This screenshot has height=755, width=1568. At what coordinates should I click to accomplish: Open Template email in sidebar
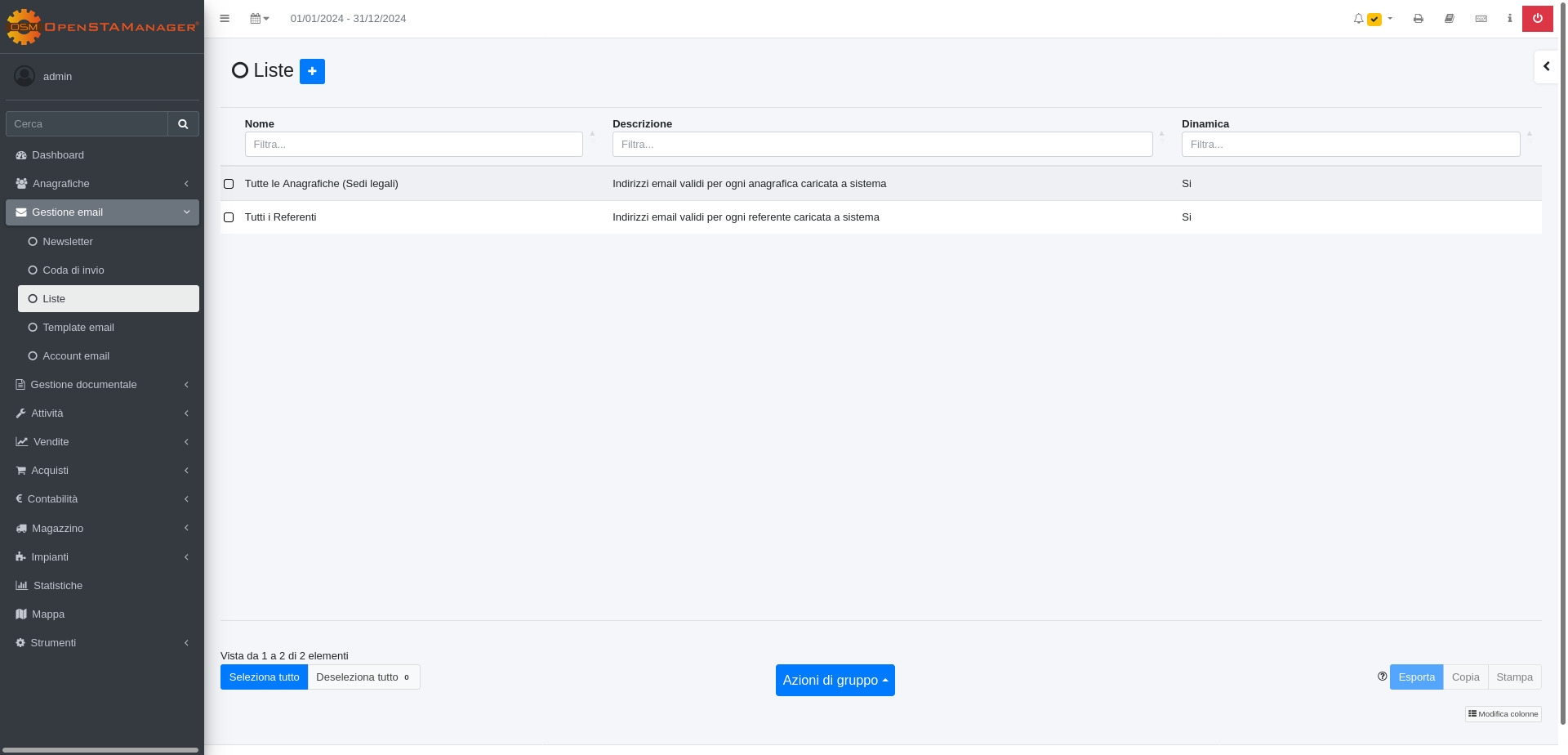78,328
